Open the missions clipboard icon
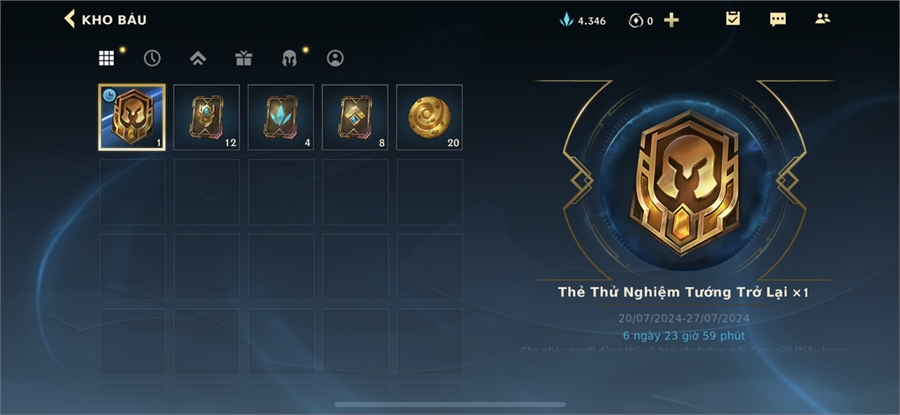Screen dimensions: 900x415 click(x=733, y=18)
